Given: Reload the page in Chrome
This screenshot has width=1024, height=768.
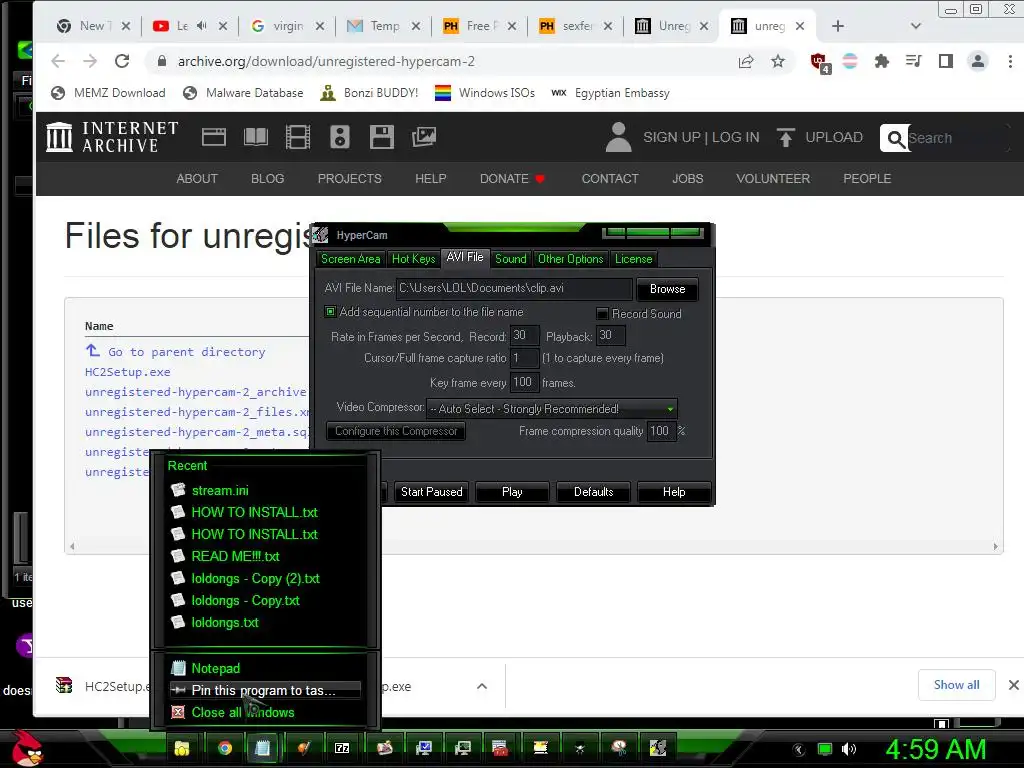Looking at the screenshot, I should (x=122, y=61).
